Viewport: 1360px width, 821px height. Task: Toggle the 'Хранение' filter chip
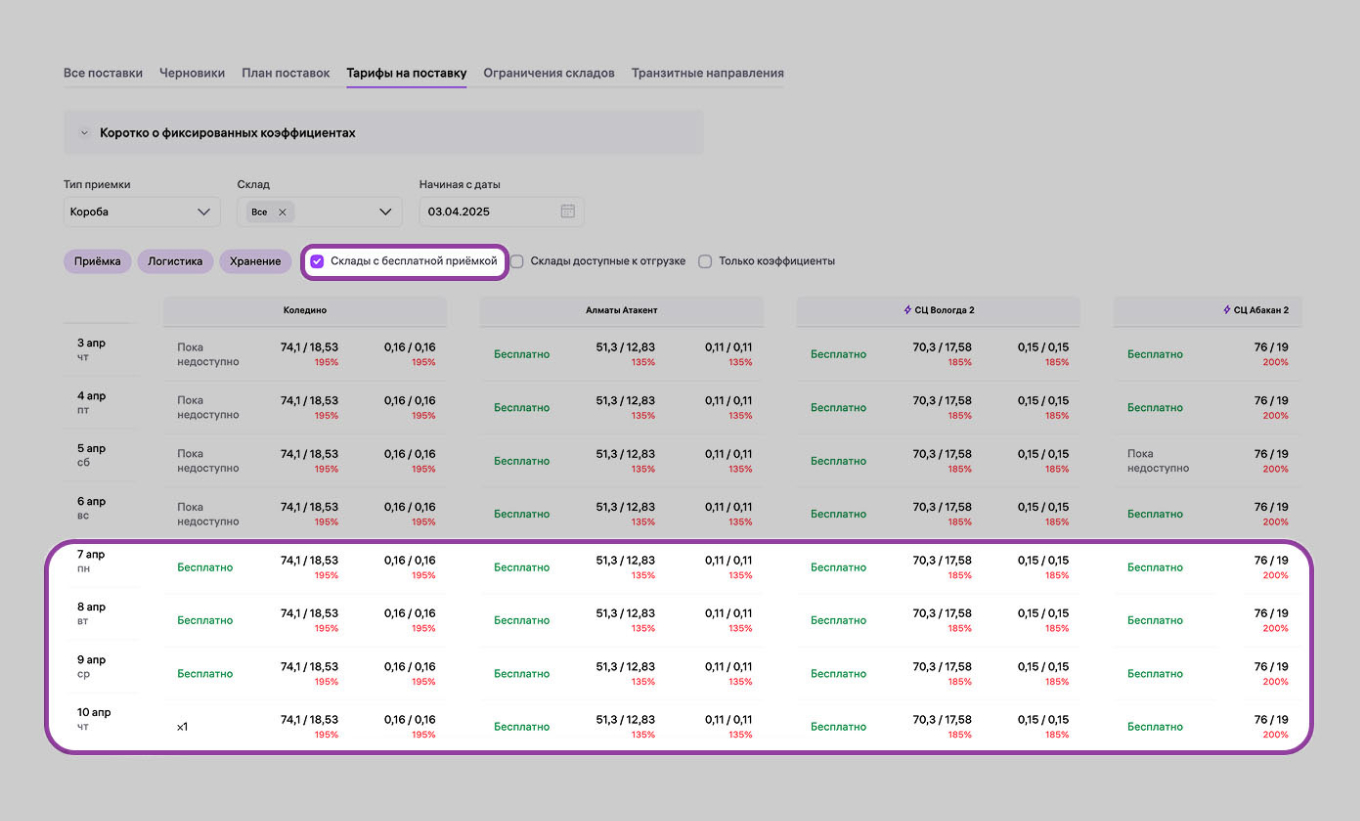255,261
